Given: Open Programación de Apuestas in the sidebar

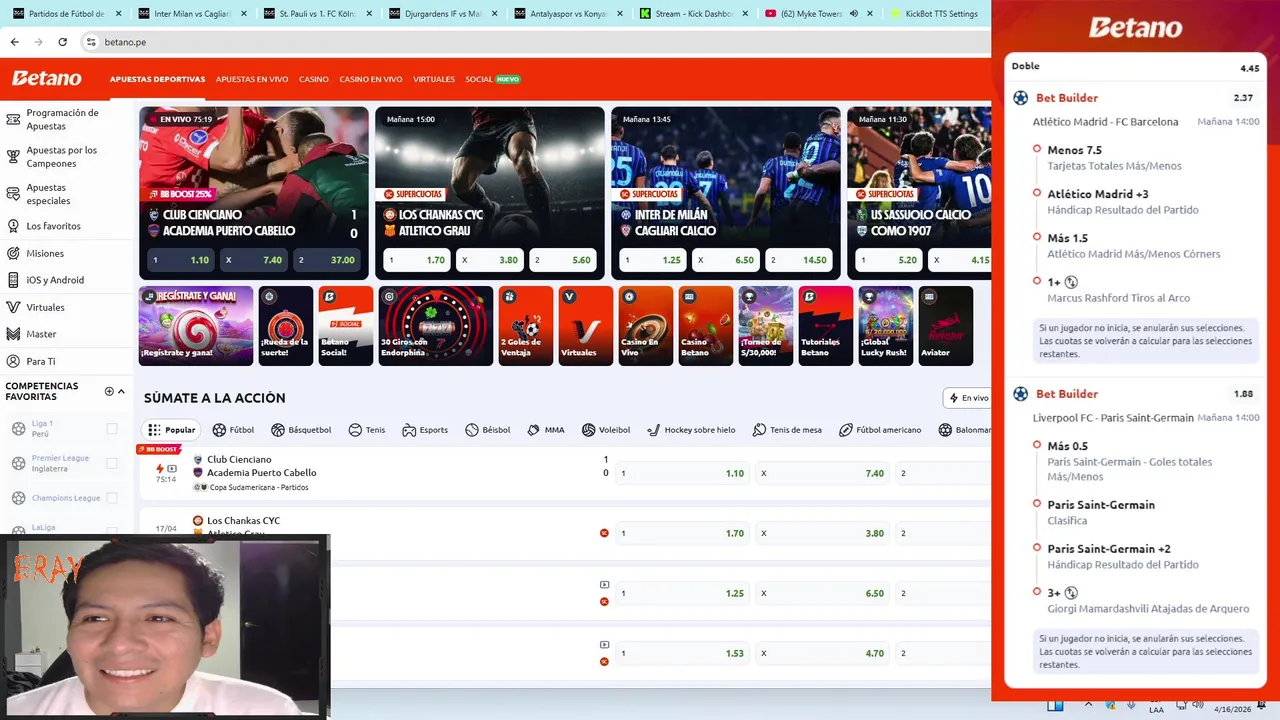Looking at the screenshot, I should 62,119.
